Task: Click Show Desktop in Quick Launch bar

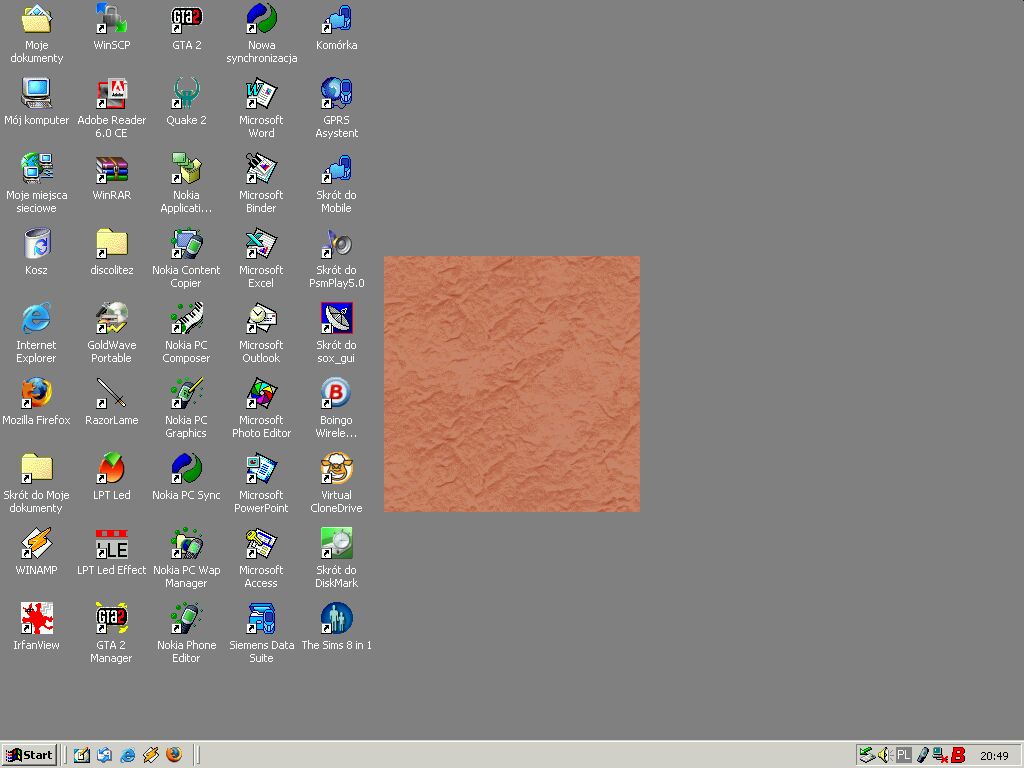Action: (81, 755)
